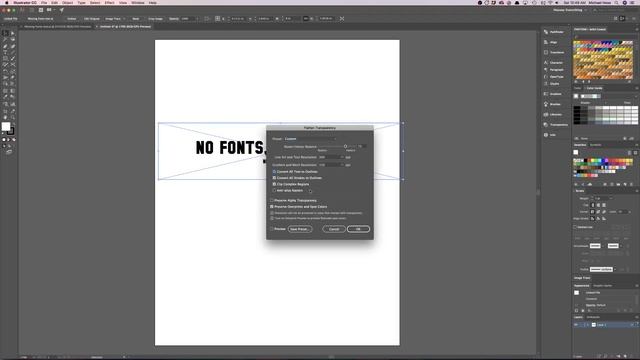Enable the Preview checkbox in the dialog
Image resolution: width=640 pixels, height=360 pixels.
coord(272,229)
